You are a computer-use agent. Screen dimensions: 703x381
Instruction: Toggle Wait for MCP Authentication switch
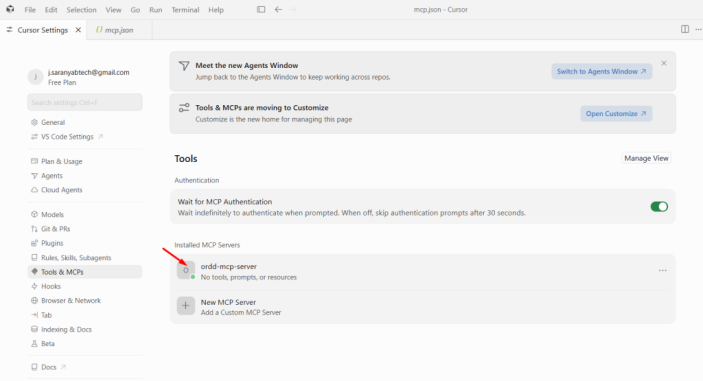pyautogui.click(x=659, y=206)
